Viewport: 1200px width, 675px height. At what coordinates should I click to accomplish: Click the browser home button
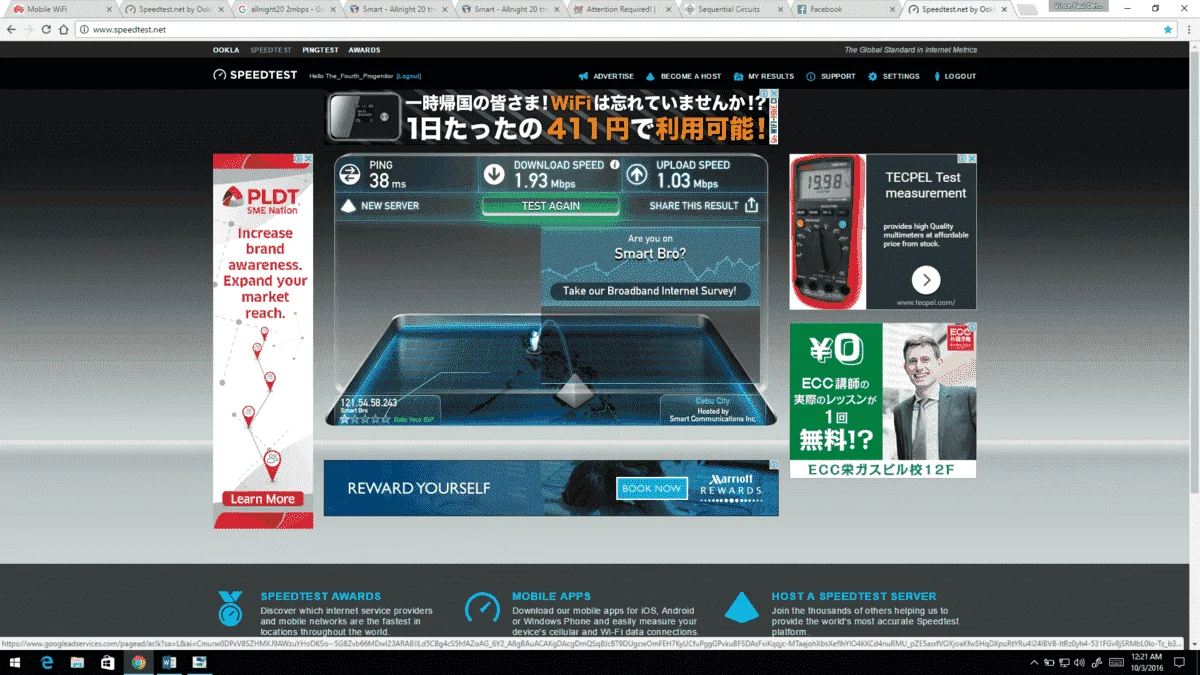(x=64, y=30)
